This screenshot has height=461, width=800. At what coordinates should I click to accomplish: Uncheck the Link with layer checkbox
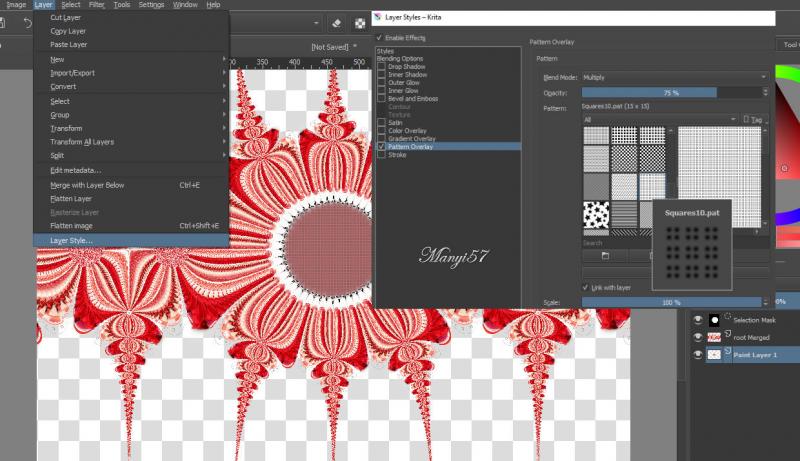(x=586, y=288)
